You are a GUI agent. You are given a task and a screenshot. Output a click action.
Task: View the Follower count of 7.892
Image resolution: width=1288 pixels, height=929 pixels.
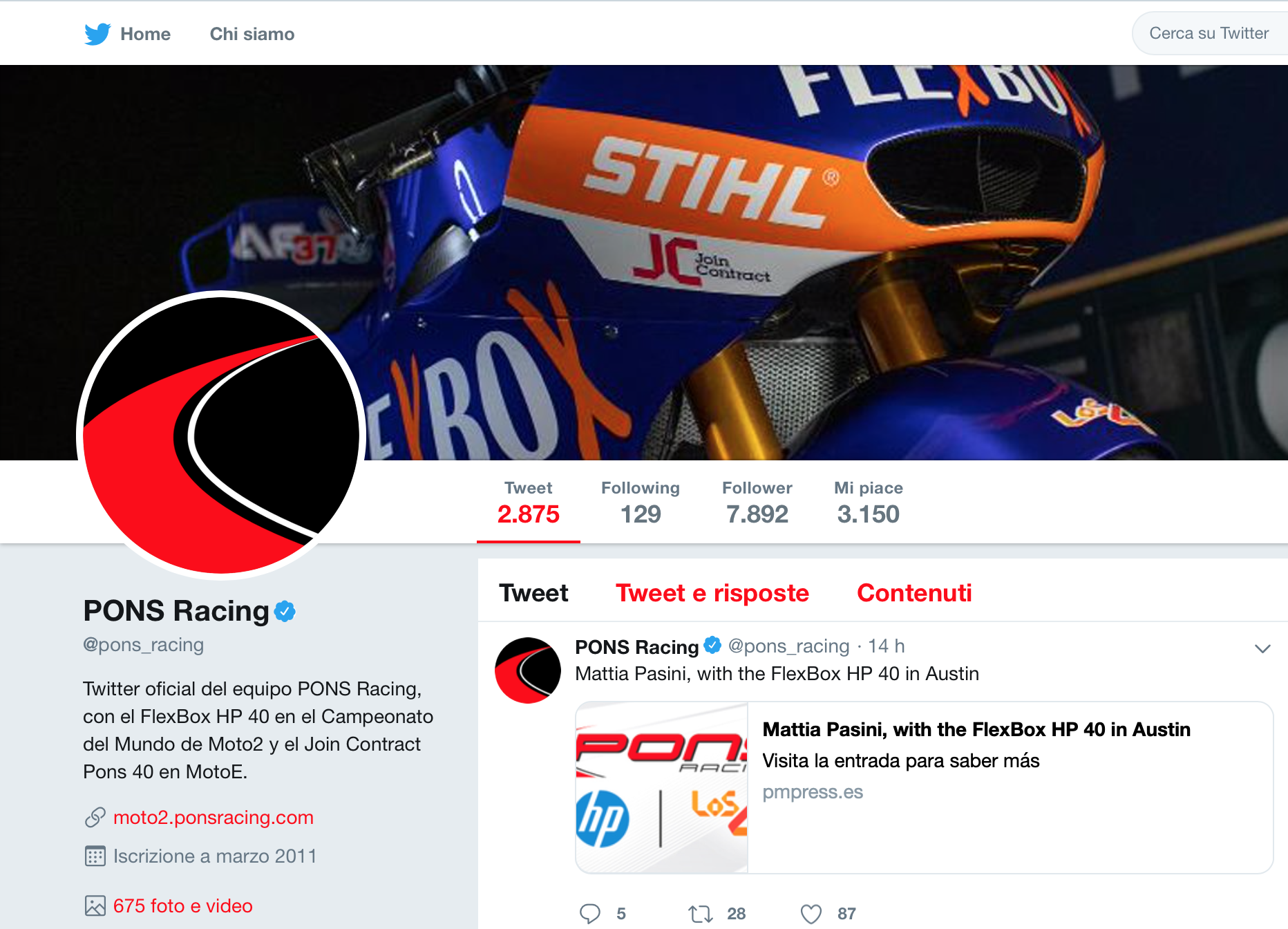pos(757,503)
